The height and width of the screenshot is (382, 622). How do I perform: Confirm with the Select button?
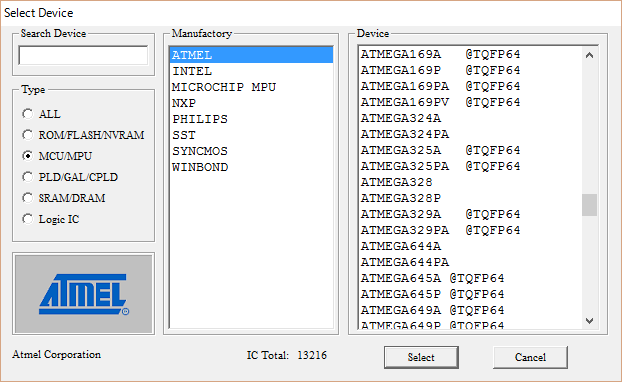pyautogui.click(x=421, y=357)
